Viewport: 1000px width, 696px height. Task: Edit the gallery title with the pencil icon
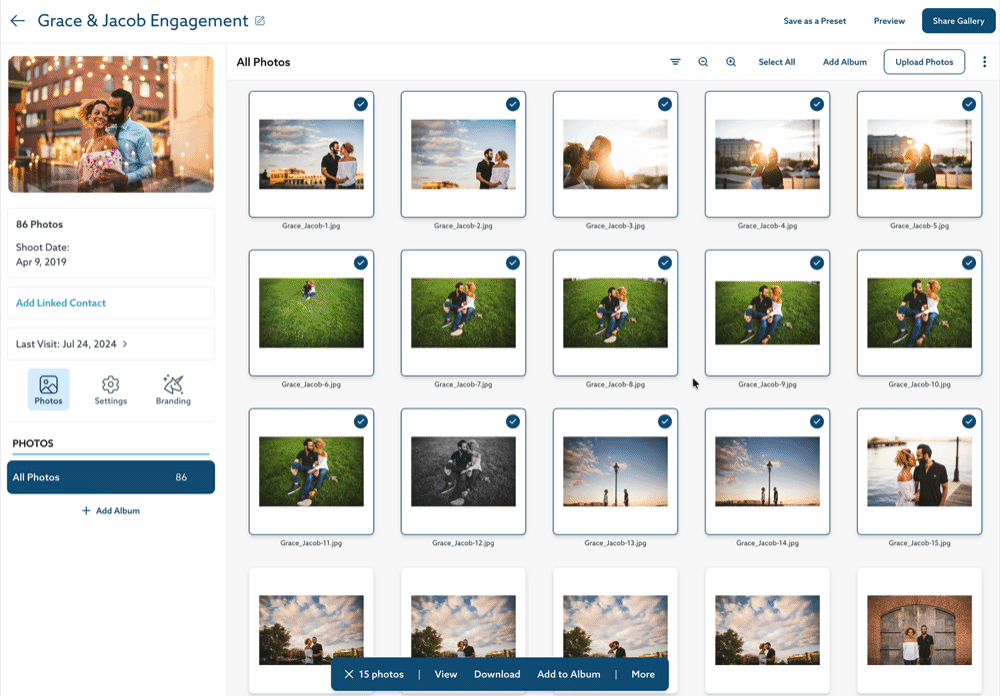tap(262, 20)
